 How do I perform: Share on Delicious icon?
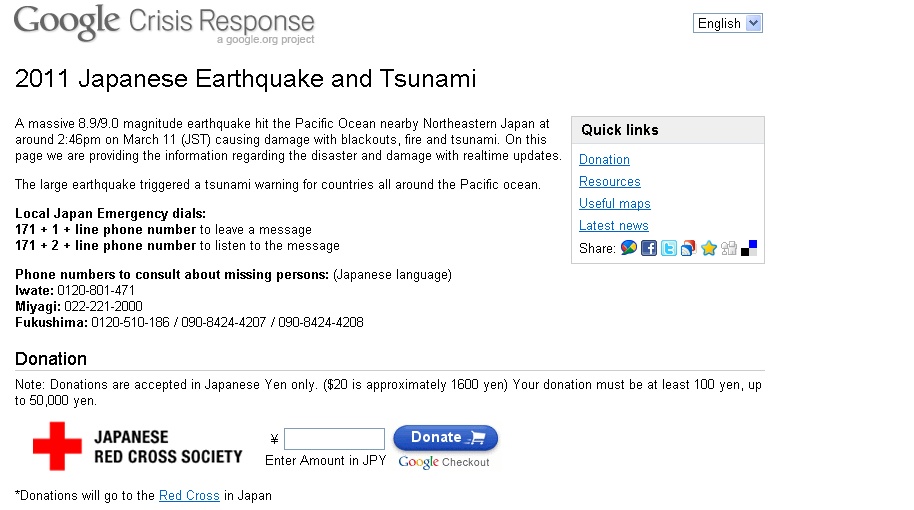click(x=748, y=248)
